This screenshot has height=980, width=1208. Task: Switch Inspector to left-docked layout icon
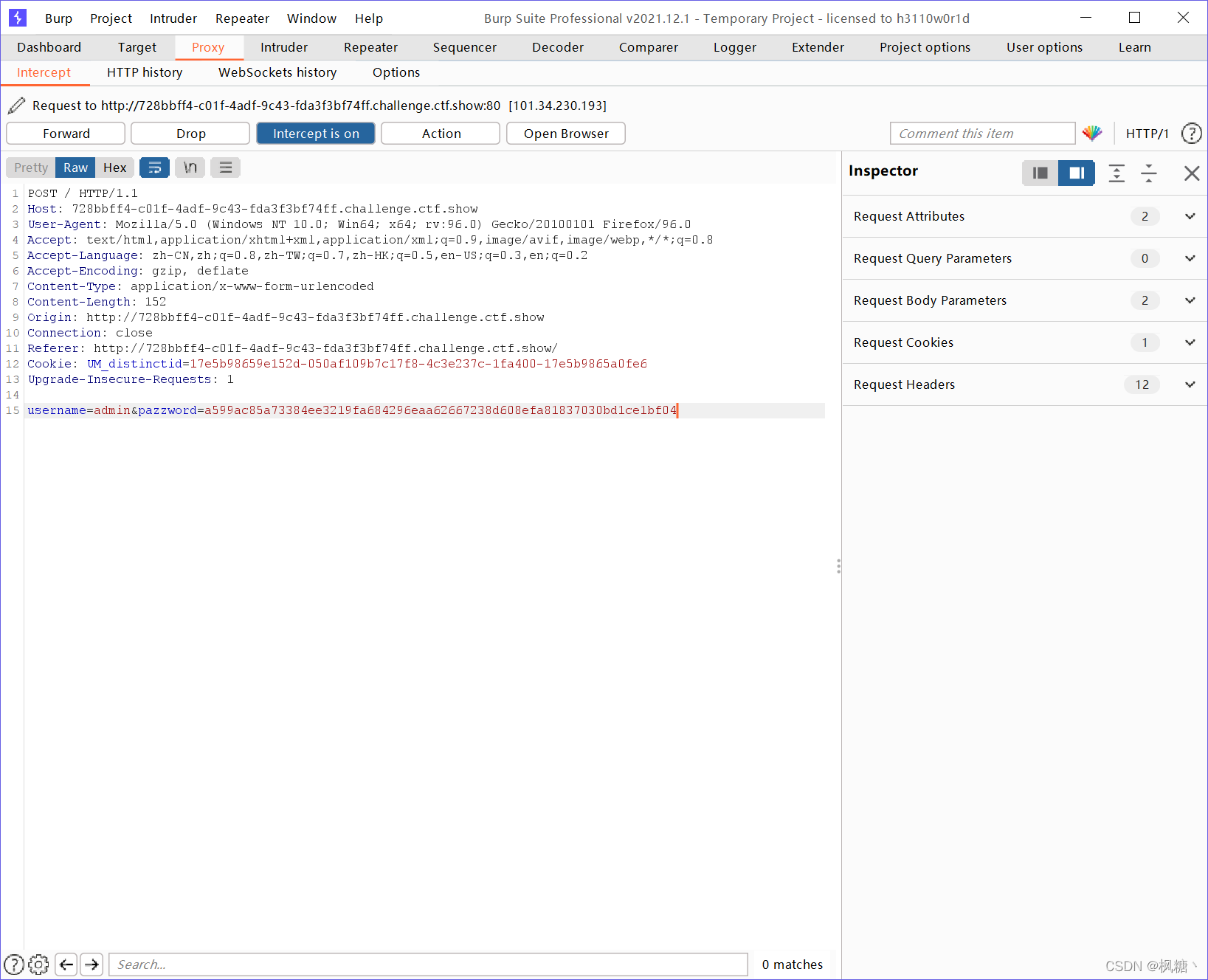point(1040,173)
